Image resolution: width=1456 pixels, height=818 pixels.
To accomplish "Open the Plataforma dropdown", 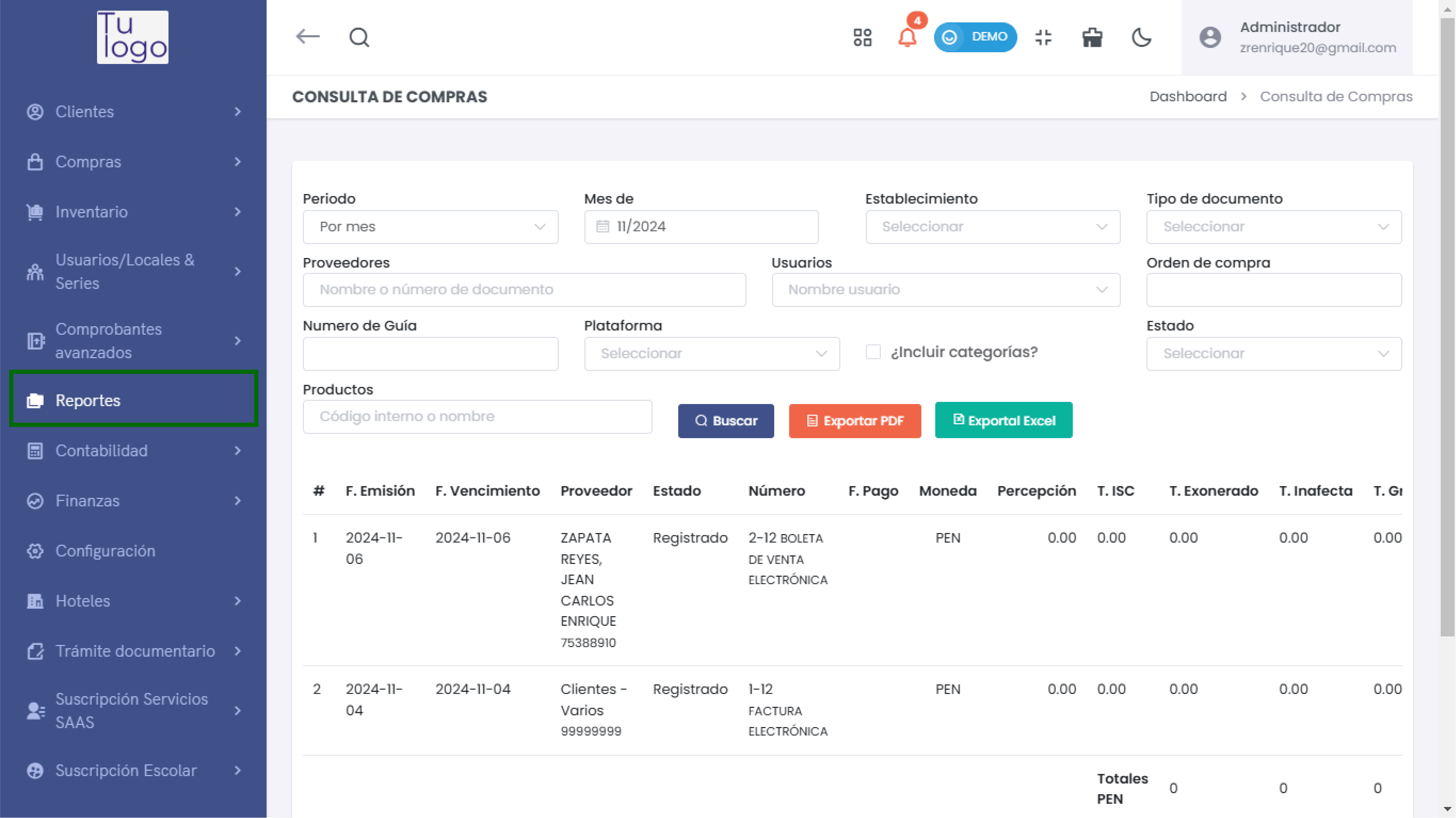I will [712, 354].
